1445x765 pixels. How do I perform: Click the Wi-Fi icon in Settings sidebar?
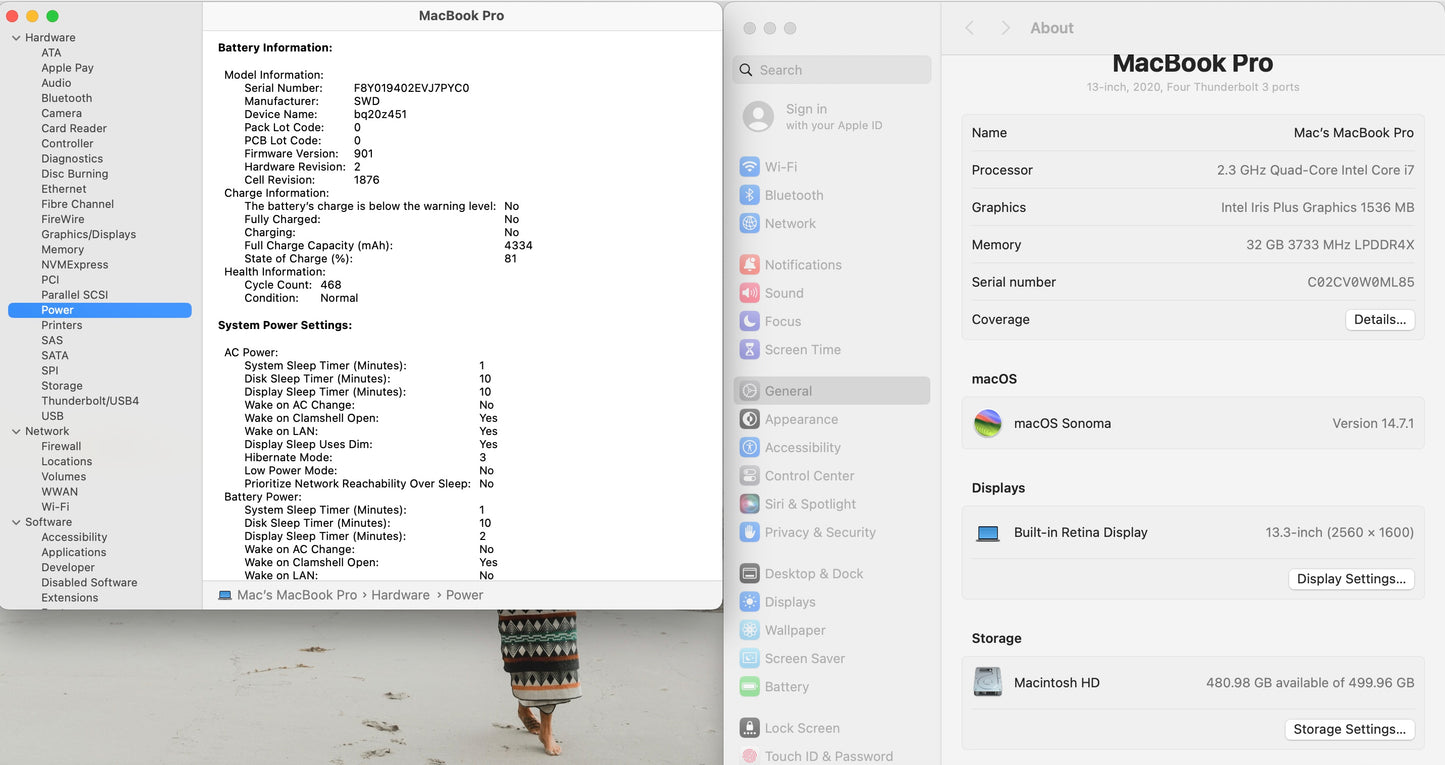click(x=749, y=167)
